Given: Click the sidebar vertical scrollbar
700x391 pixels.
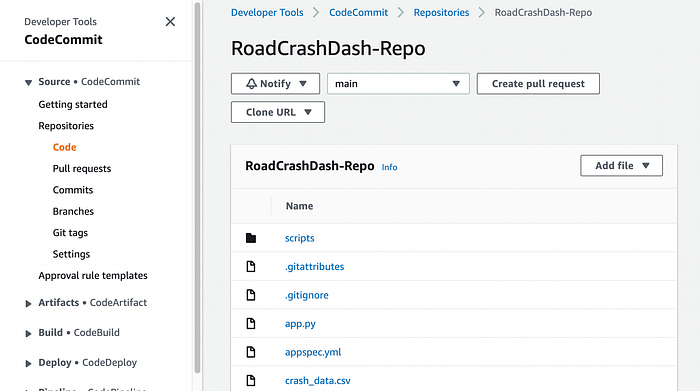Looking at the screenshot, I should 197,187.
